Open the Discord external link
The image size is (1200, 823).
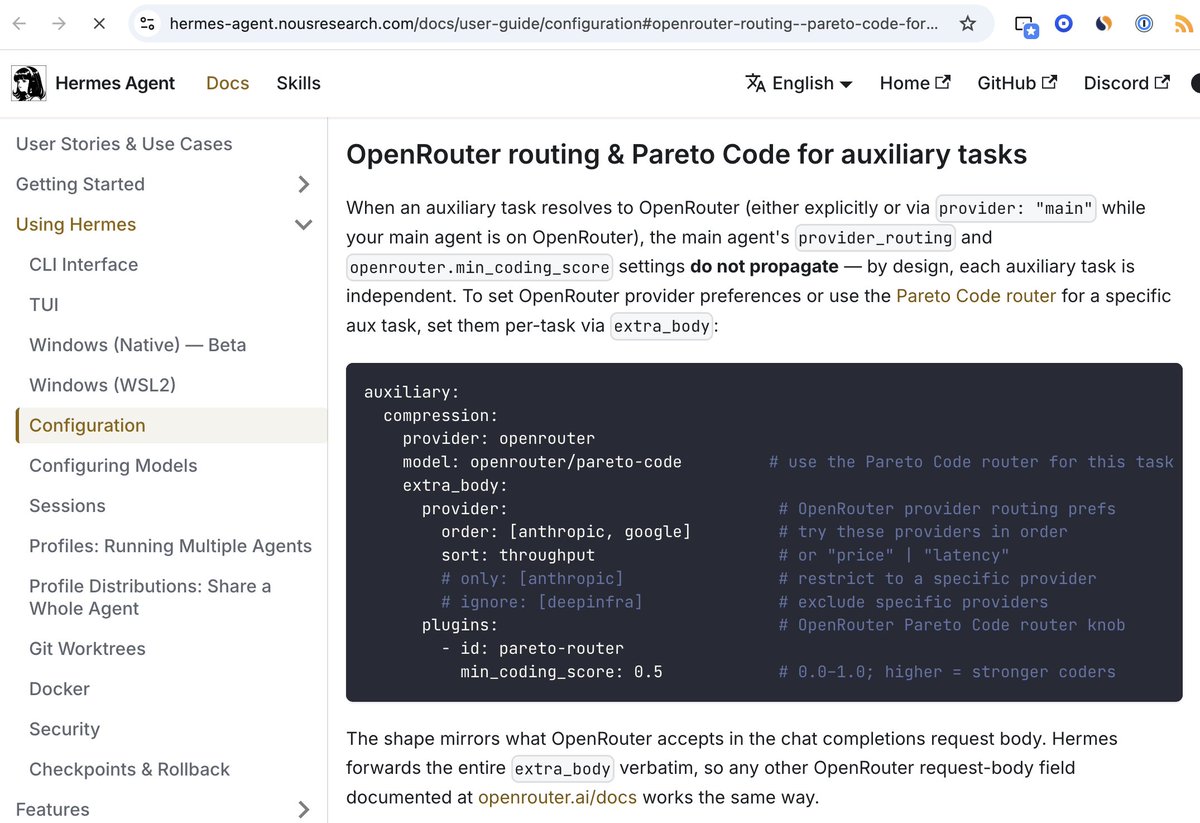[1127, 83]
